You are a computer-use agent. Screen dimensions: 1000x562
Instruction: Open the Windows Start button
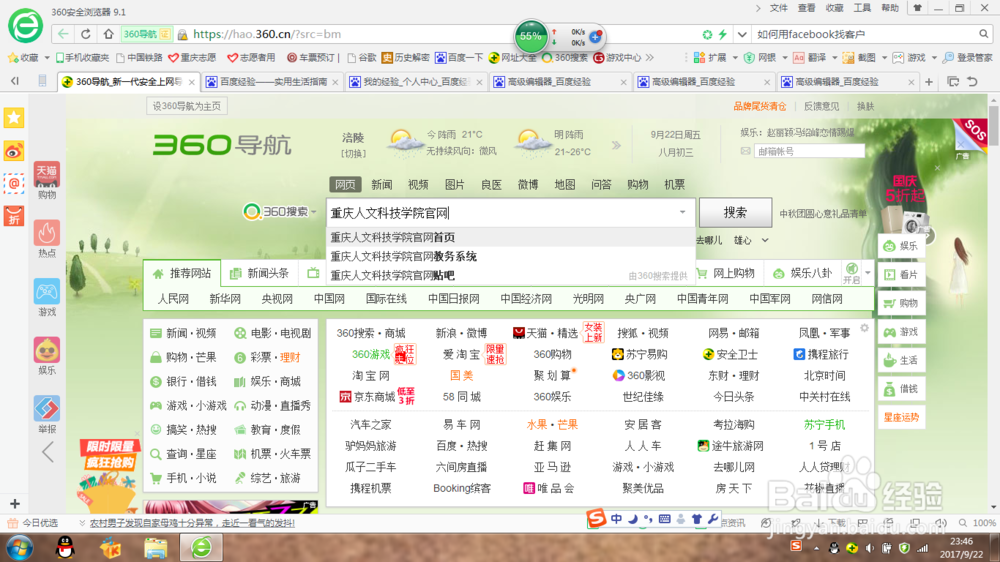coord(20,548)
